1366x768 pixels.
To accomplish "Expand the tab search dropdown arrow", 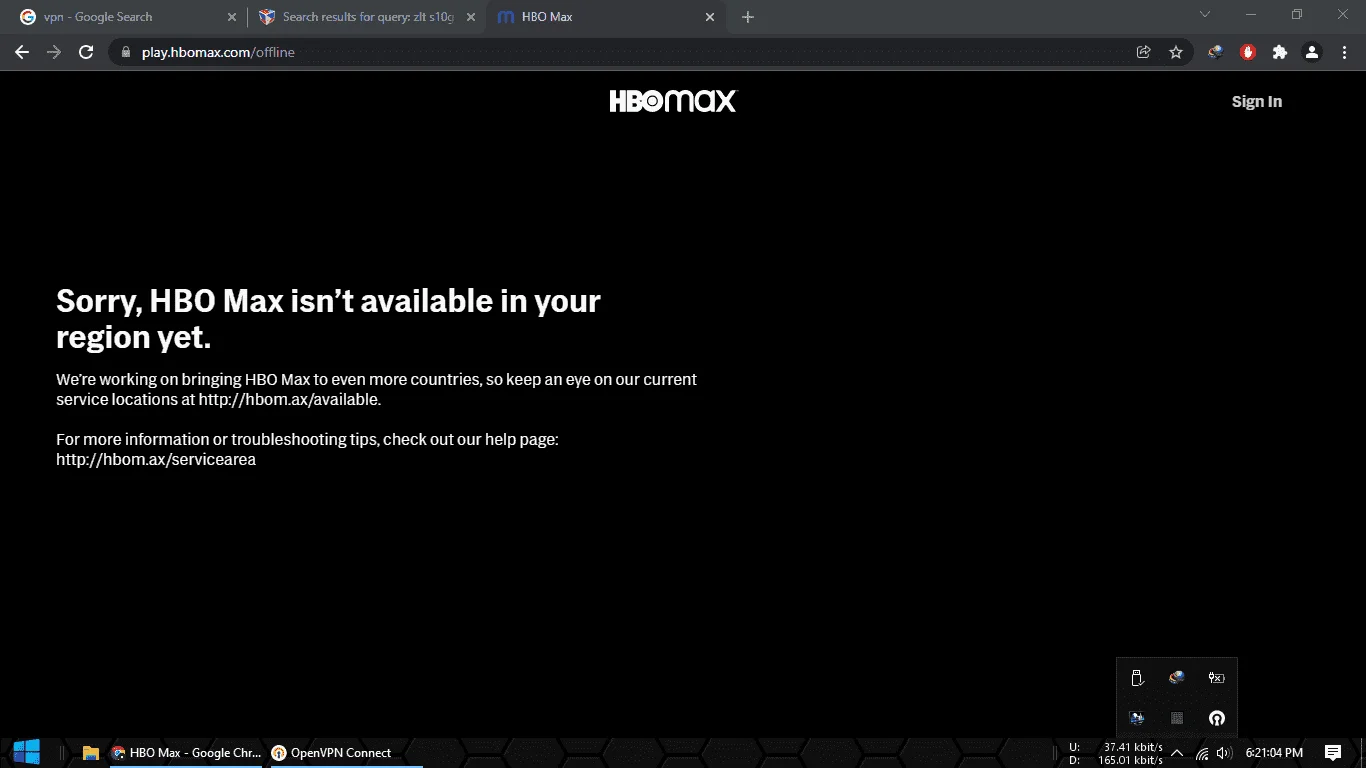I will coord(1205,15).
